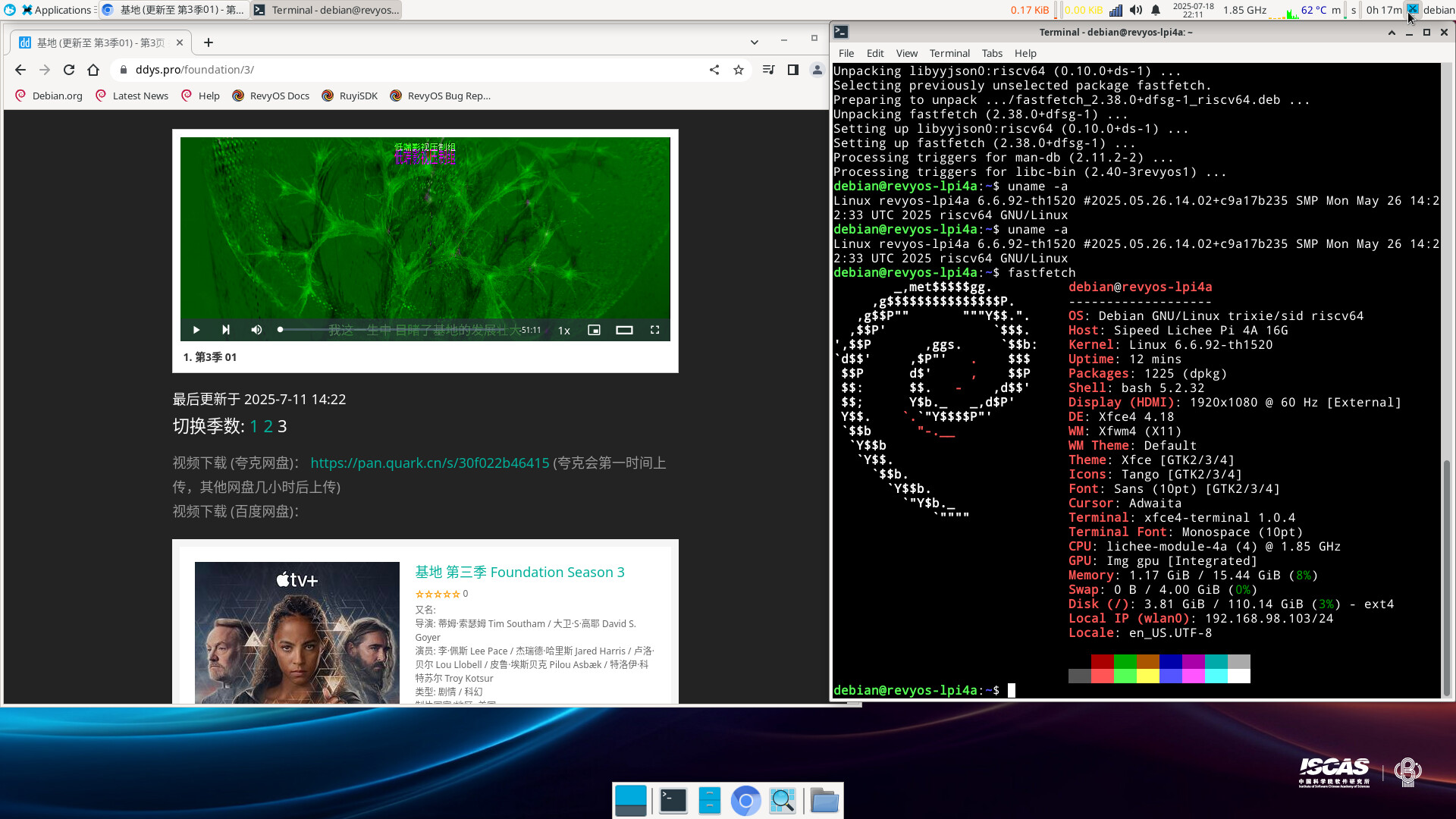Click the leftmost icon on the top panel
The width and height of the screenshot is (1456, 819).
10,10
